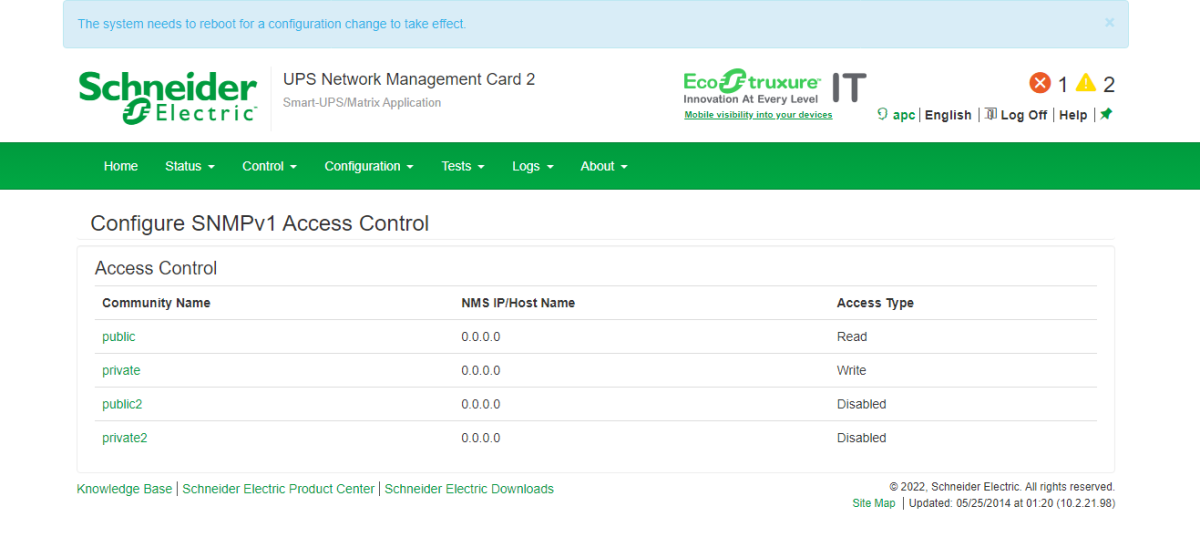Open the private2 community name entry

pyautogui.click(x=125, y=438)
